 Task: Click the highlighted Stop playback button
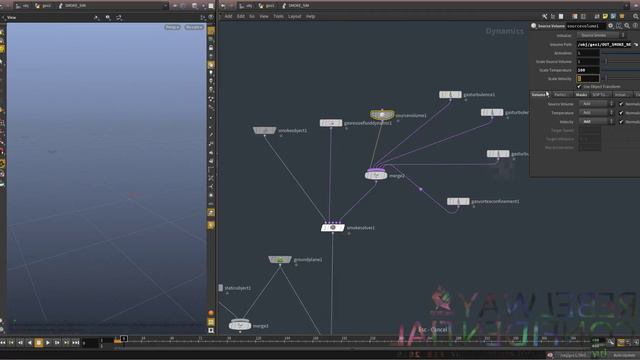[x=38, y=343]
